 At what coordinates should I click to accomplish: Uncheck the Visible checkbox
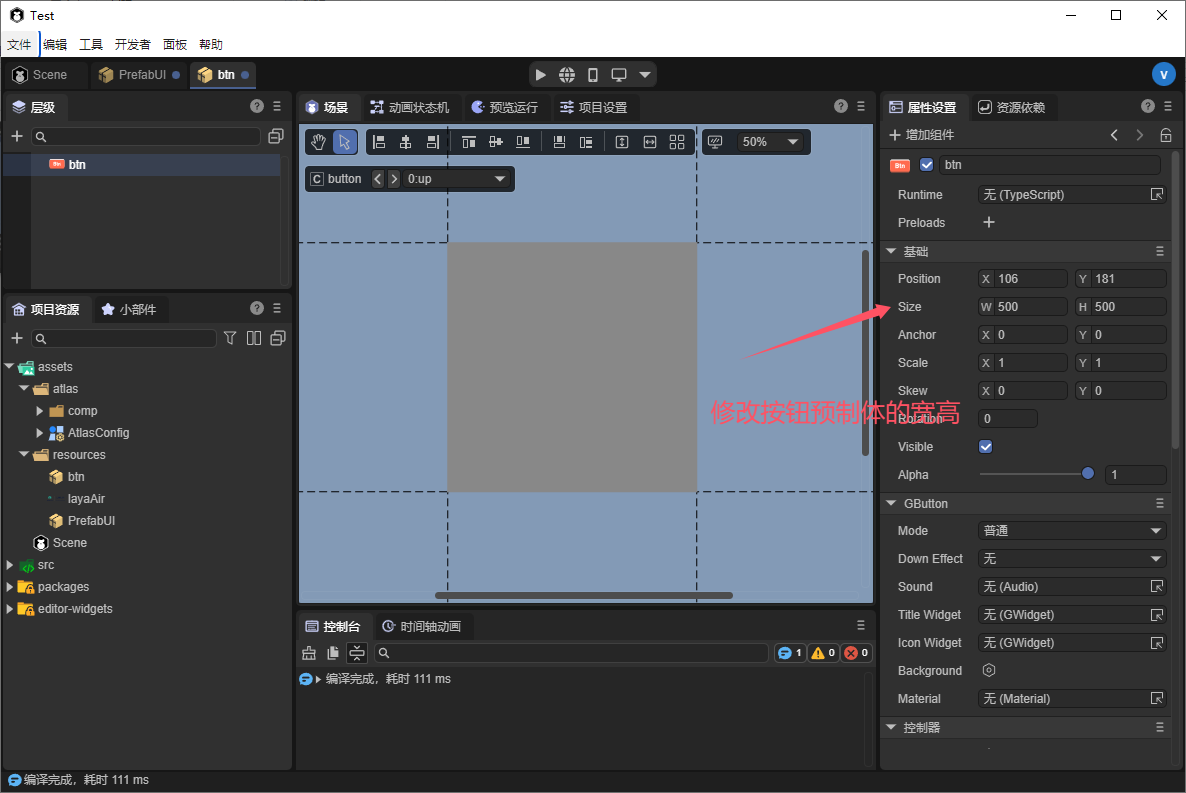(x=985, y=447)
